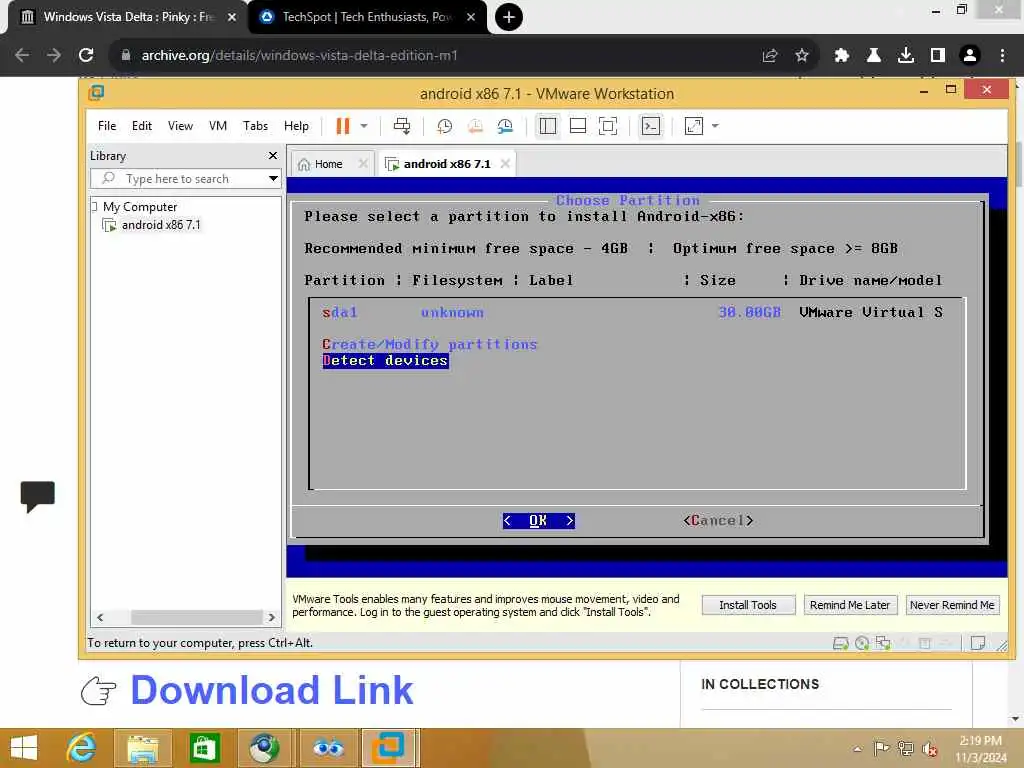The height and width of the screenshot is (768, 1024).
Task: Click the revert to snapshot icon
Action: [x=475, y=126]
